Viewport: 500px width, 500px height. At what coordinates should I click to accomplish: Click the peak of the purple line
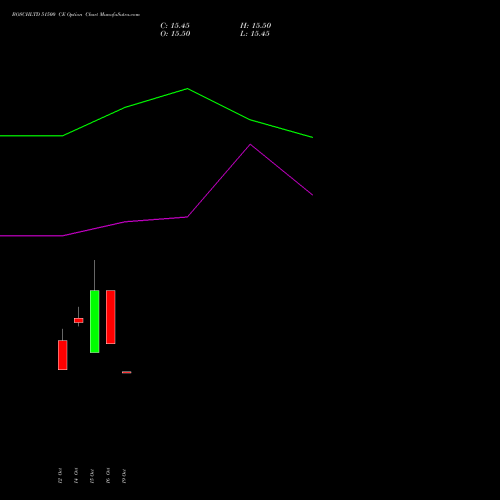(250, 144)
